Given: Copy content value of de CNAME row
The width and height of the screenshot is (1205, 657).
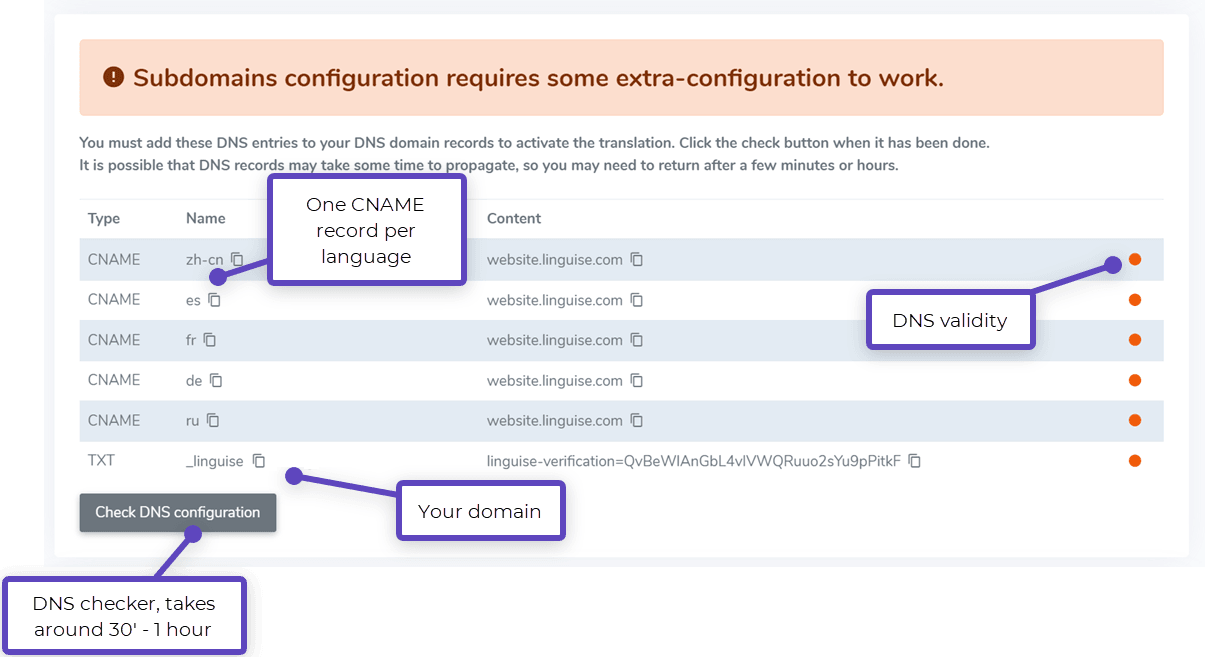Looking at the screenshot, I should (637, 380).
